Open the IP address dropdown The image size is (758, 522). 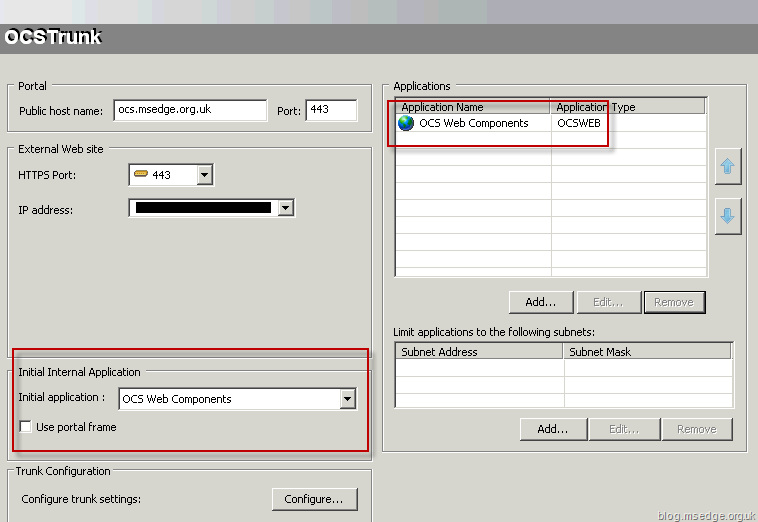click(286, 208)
